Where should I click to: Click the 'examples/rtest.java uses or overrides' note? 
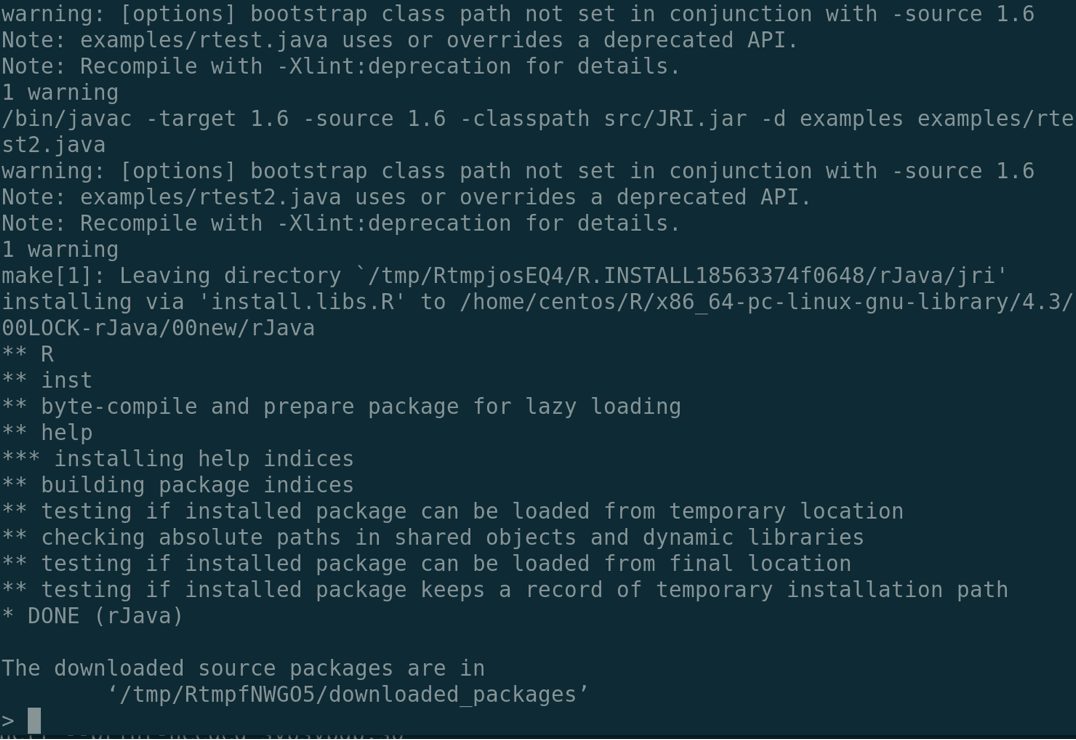pos(400,40)
